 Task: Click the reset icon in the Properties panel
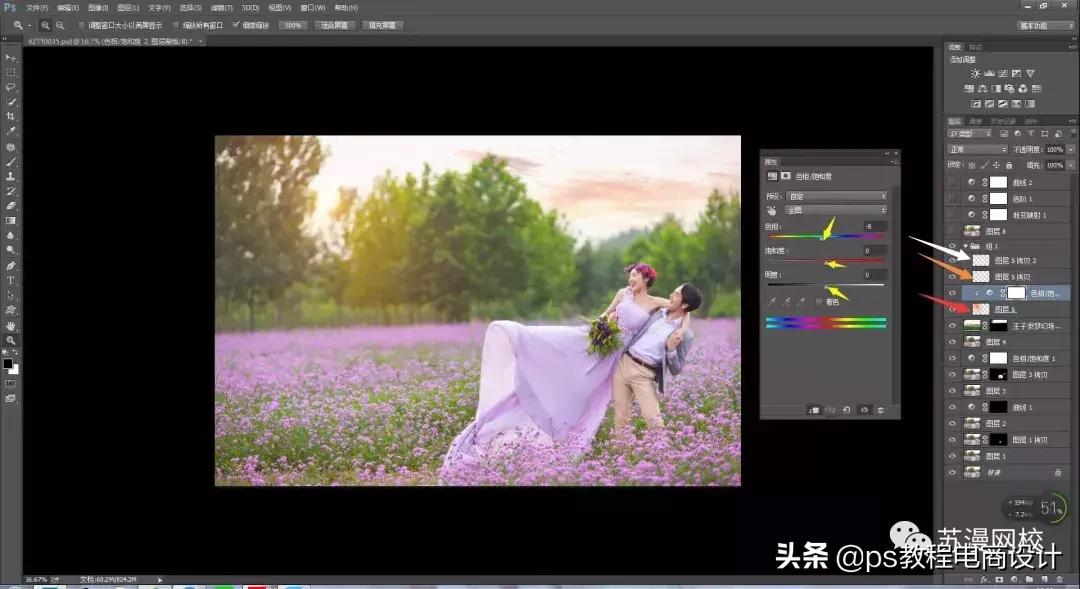(x=847, y=408)
